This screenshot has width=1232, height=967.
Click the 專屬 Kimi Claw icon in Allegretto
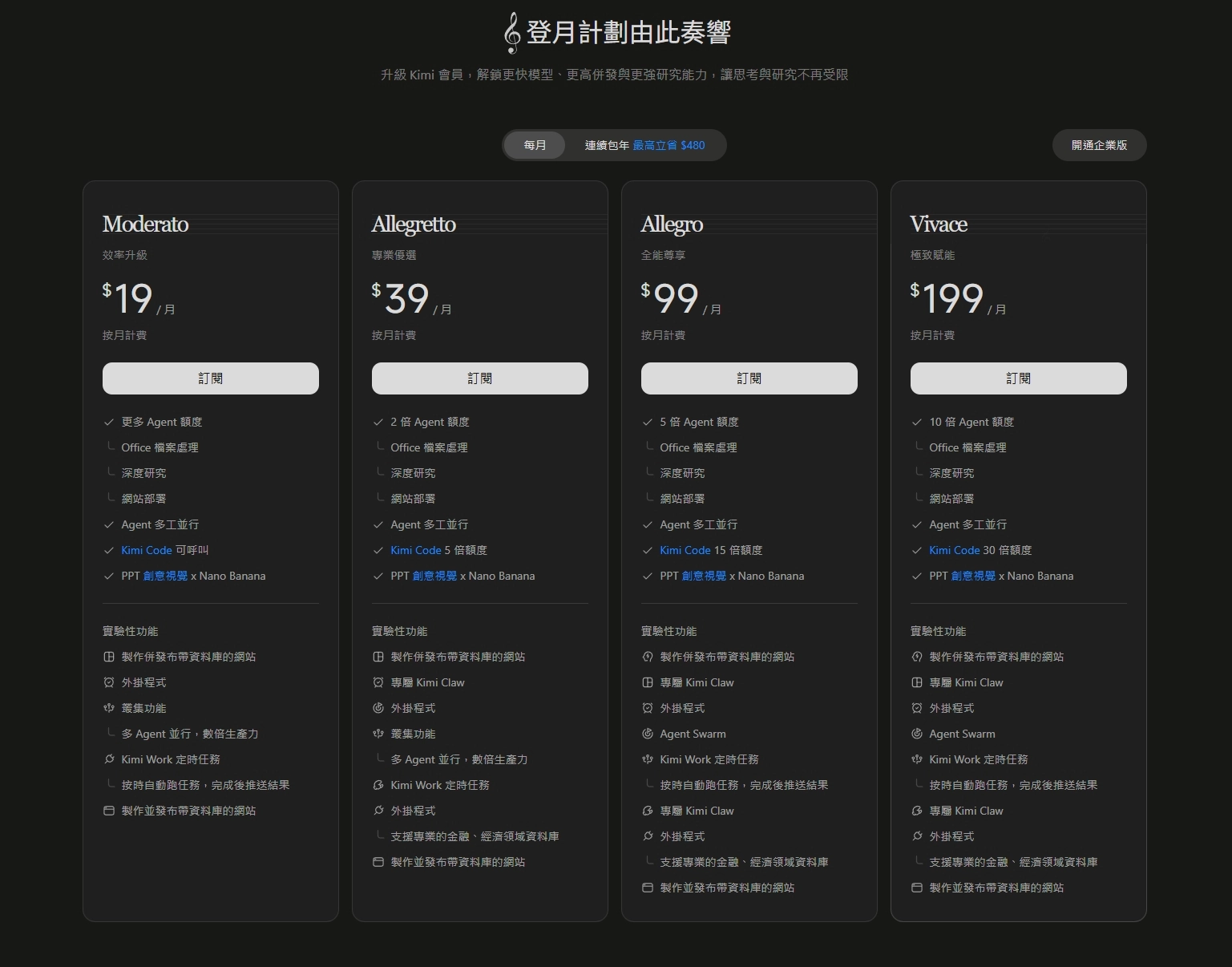coord(378,682)
